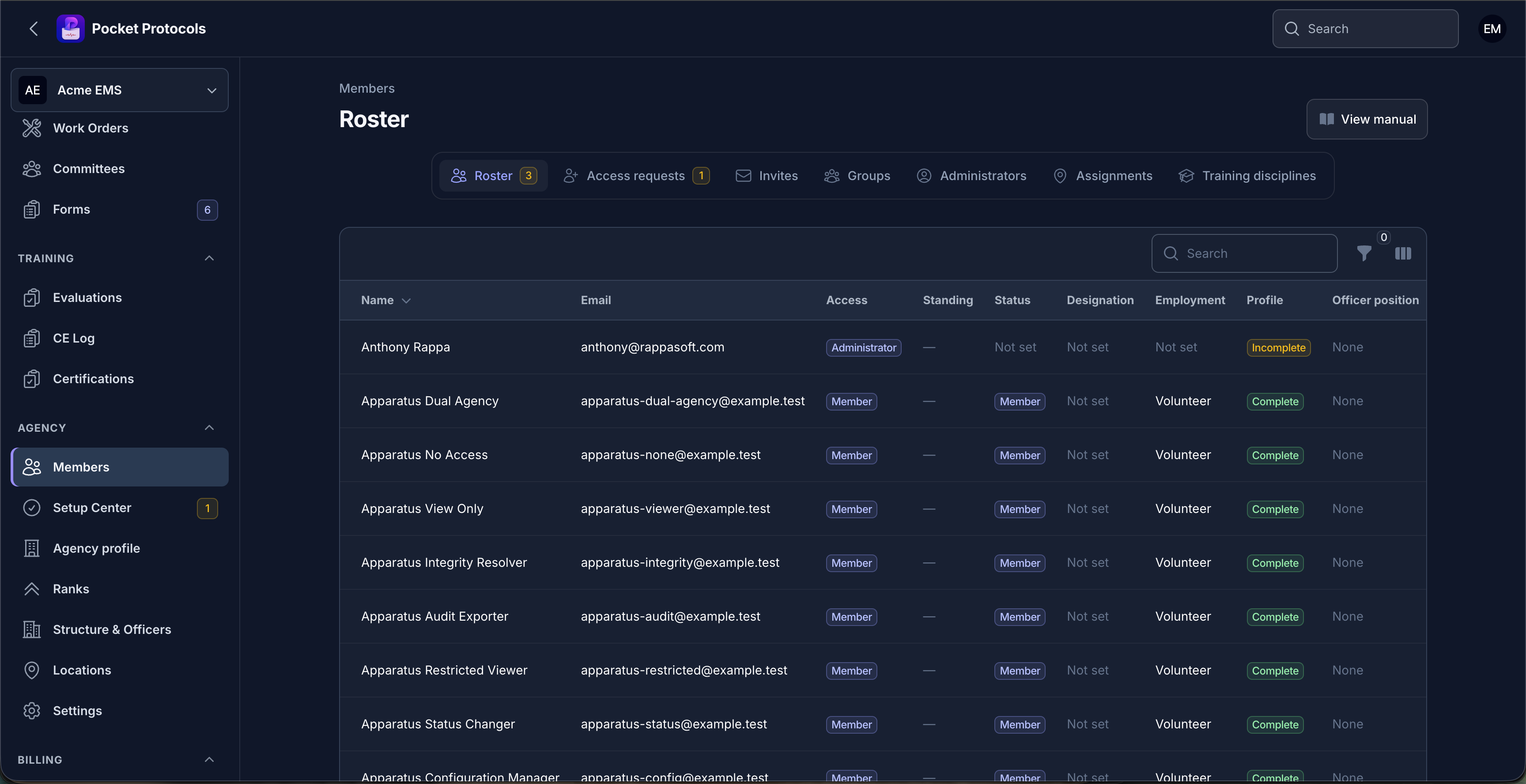
Task: Open the Invites tab
Action: 767,176
